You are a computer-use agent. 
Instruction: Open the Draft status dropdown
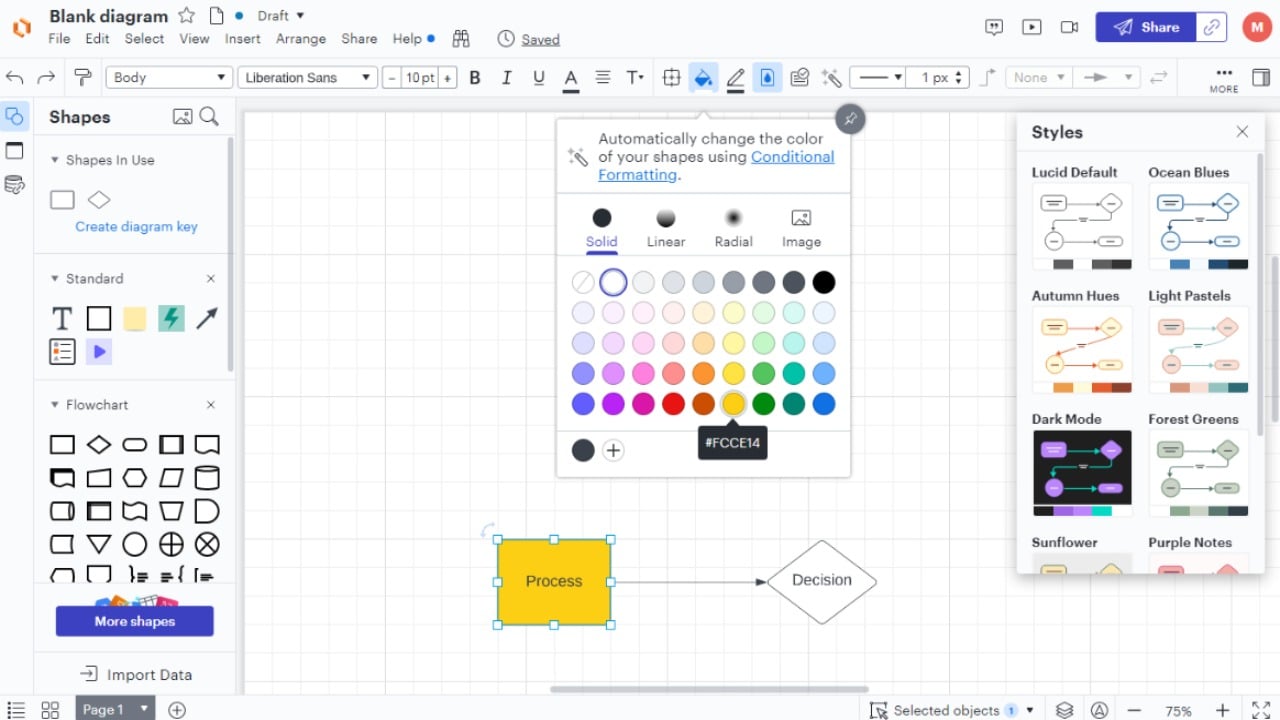click(280, 16)
